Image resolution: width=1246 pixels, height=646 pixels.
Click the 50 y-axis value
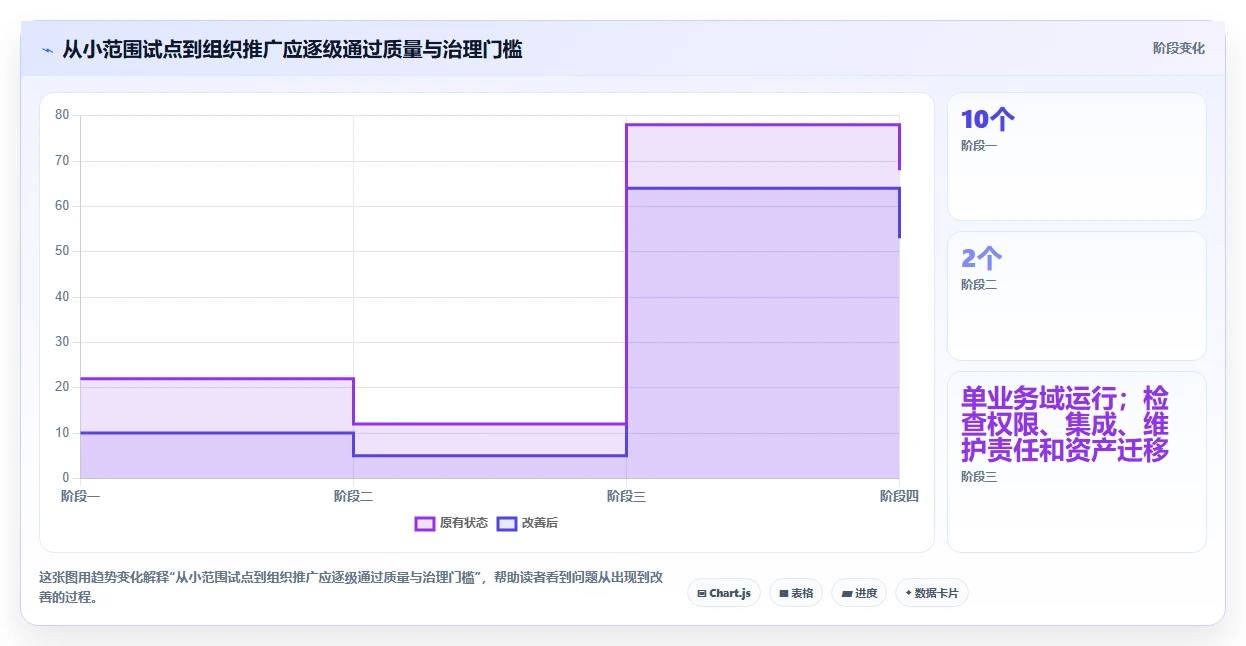(62, 251)
